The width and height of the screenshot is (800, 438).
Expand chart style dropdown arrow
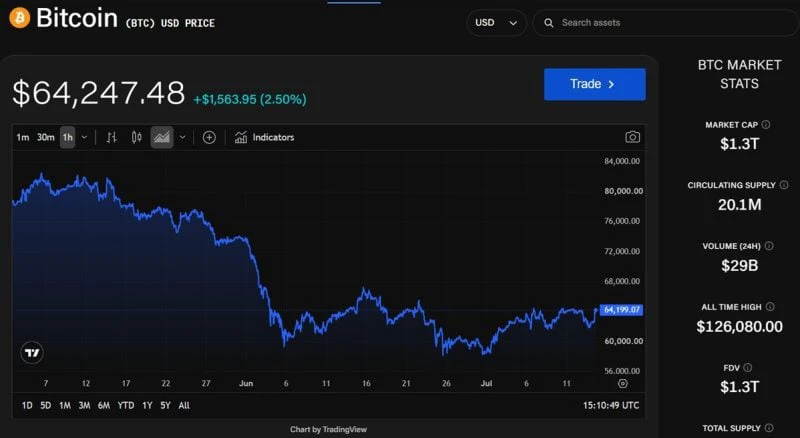click(182, 137)
